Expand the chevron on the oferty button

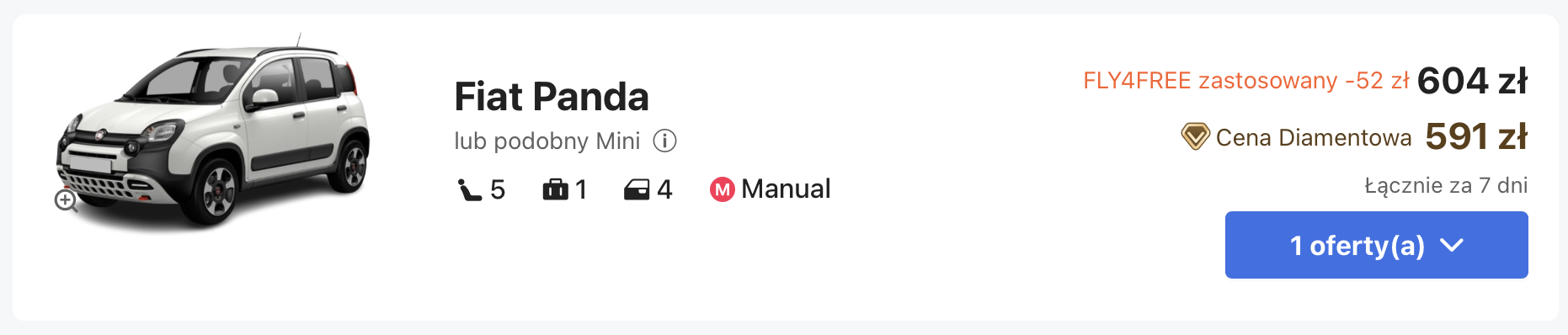click(1452, 245)
